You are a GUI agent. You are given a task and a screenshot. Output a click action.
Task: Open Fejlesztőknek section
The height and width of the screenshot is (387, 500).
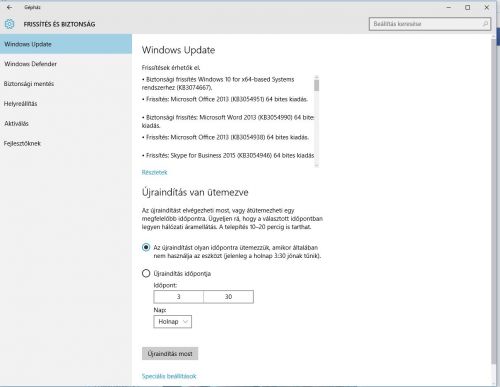tap(66, 144)
